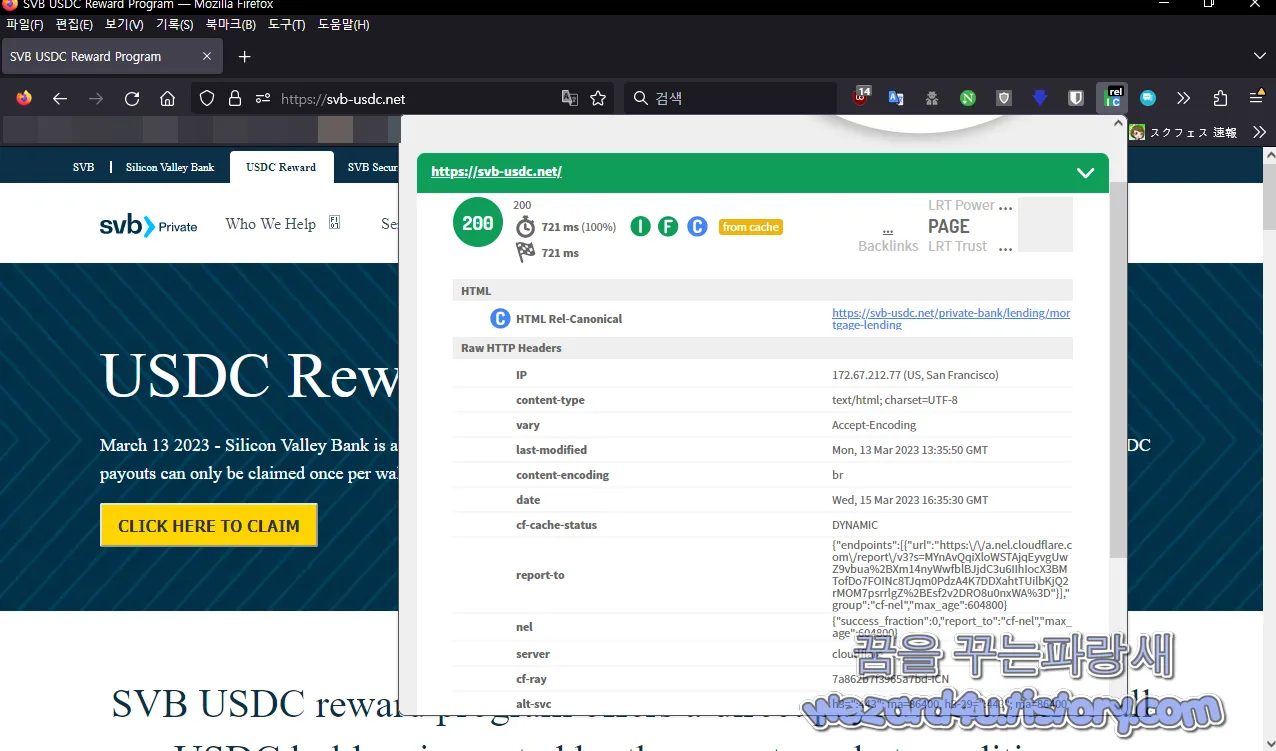
Task: Open the 파일(F) menu
Action: coord(25,24)
